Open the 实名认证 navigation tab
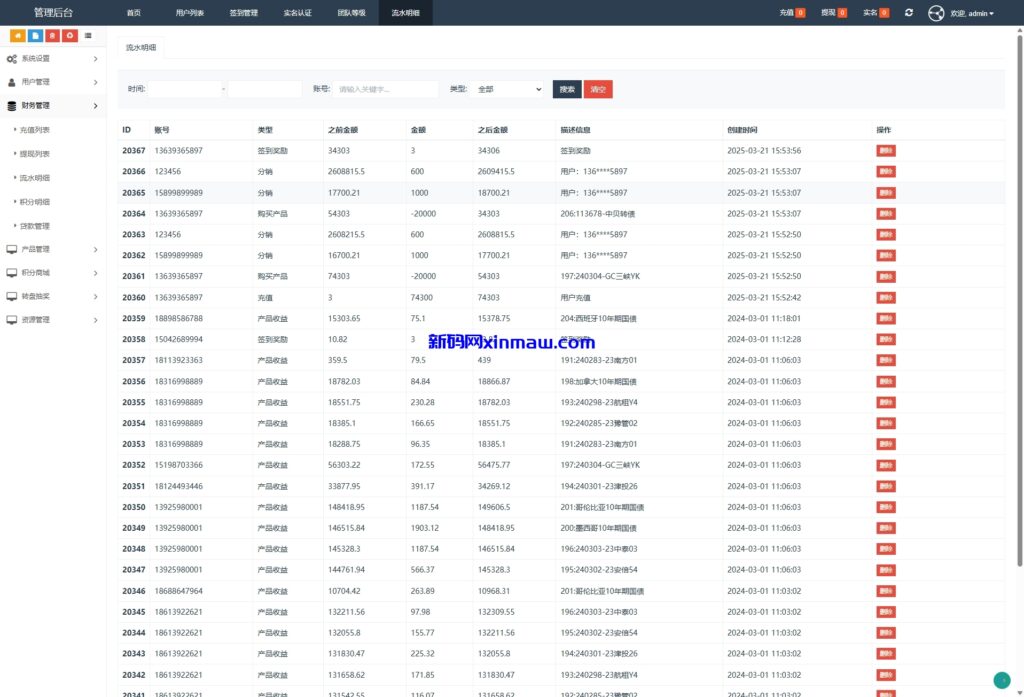 click(x=299, y=13)
